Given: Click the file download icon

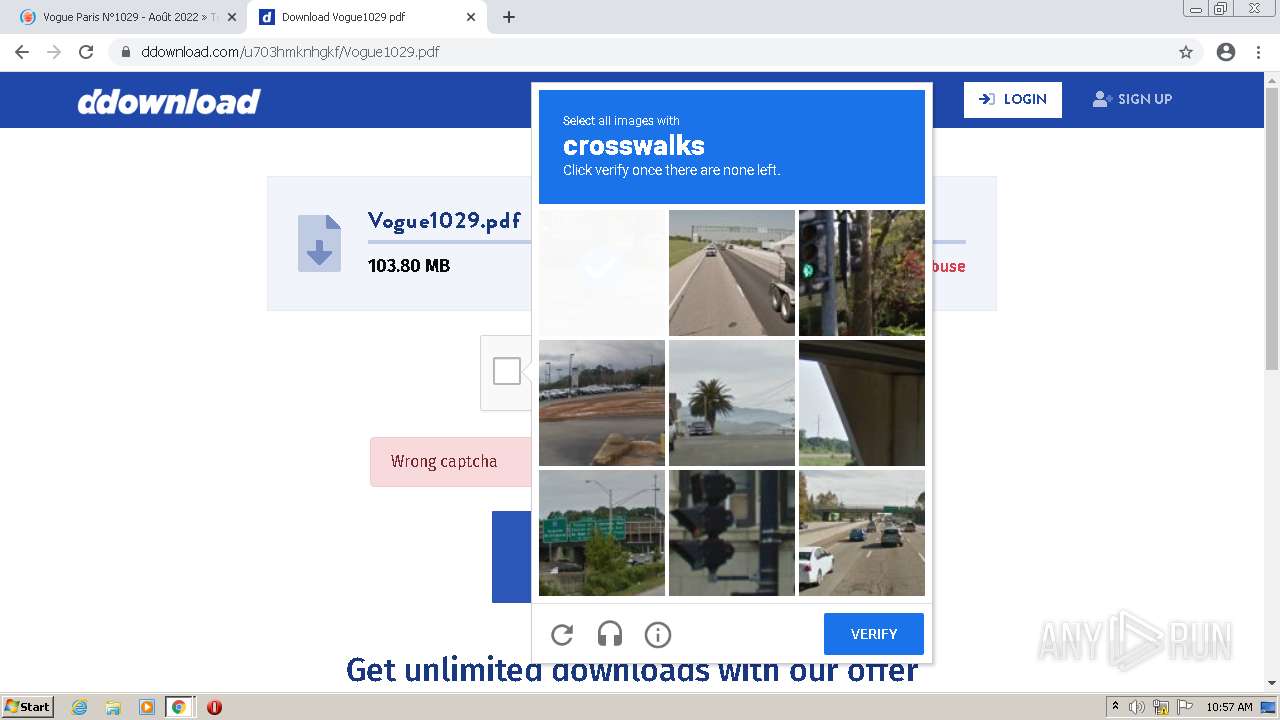Looking at the screenshot, I should click(x=319, y=243).
